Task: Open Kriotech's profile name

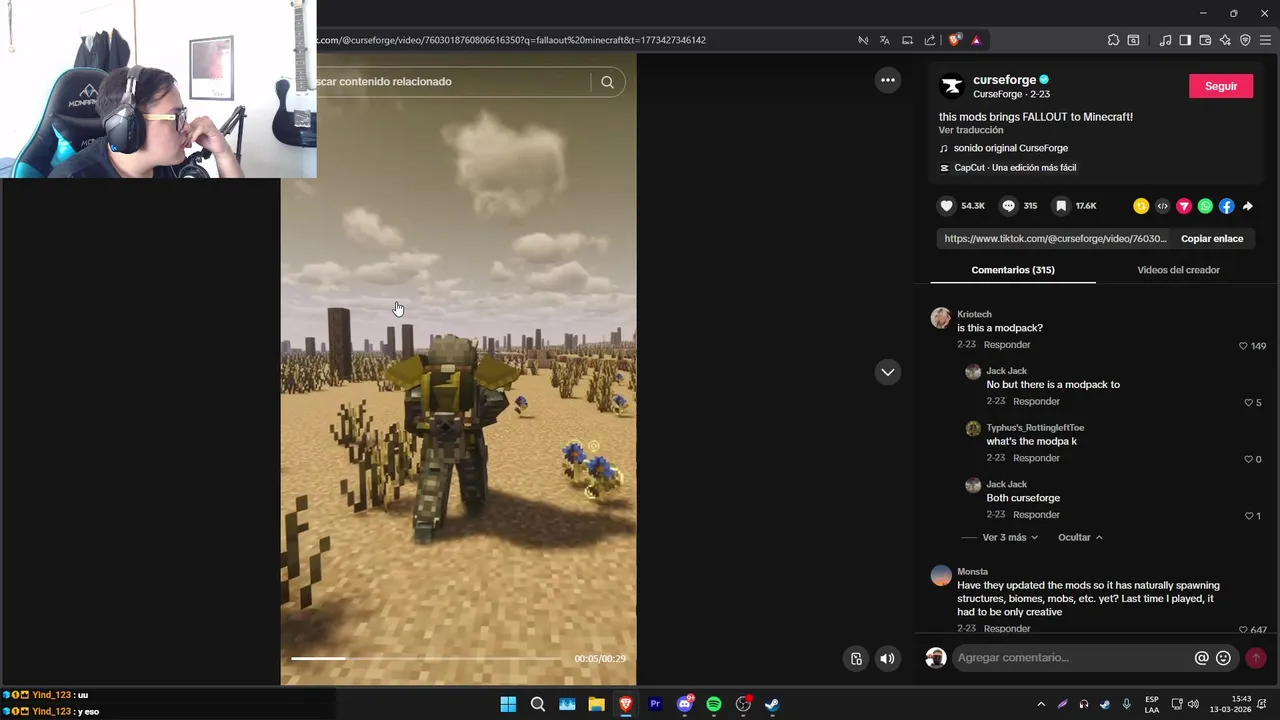Action: (974, 314)
